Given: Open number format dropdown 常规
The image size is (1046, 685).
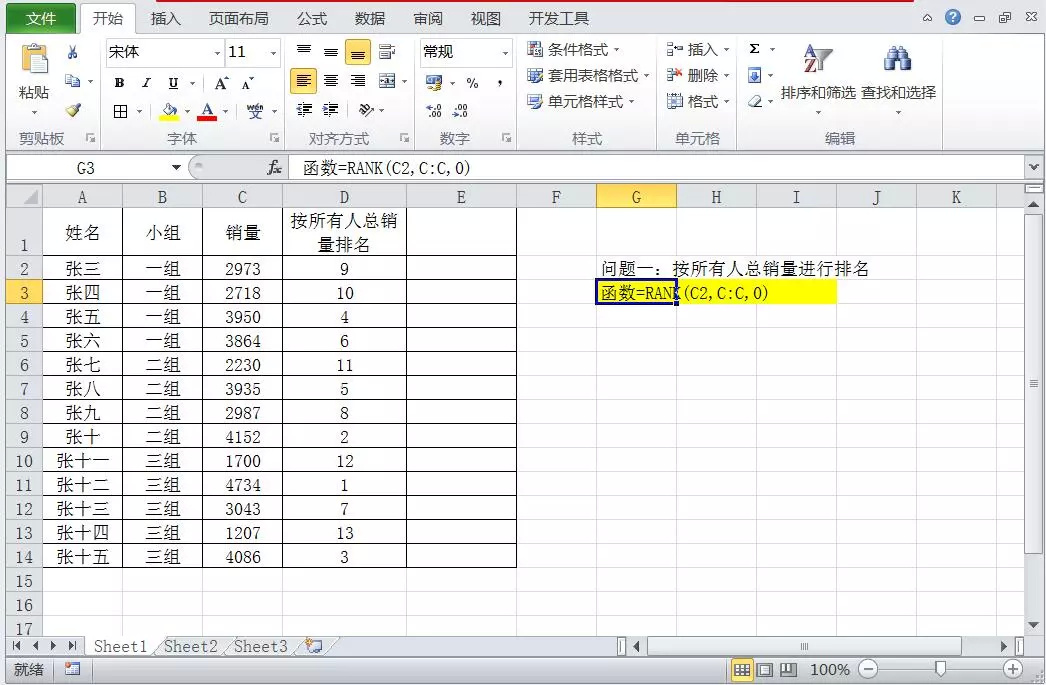Looking at the screenshot, I should 505,53.
